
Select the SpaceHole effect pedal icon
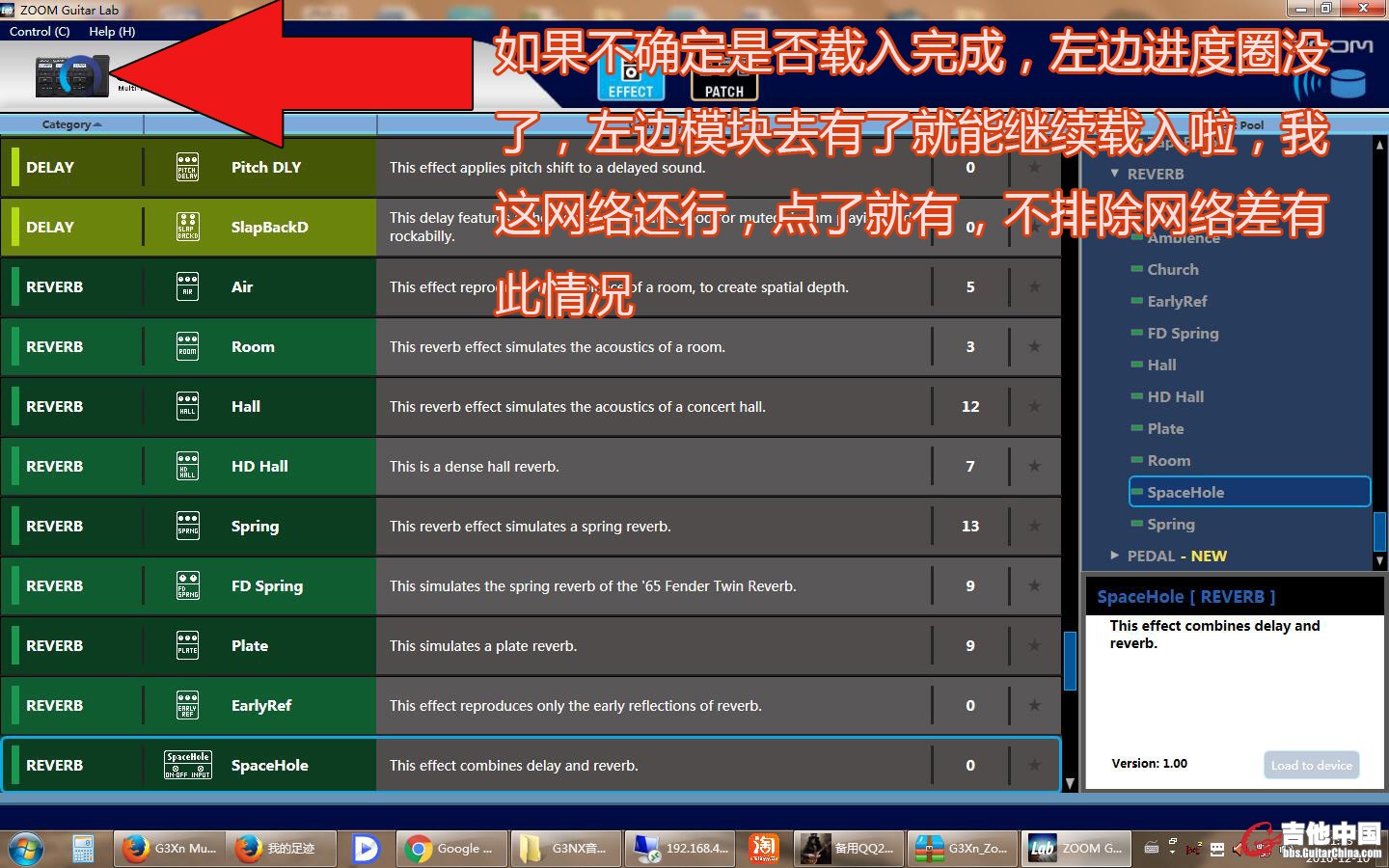click(188, 765)
